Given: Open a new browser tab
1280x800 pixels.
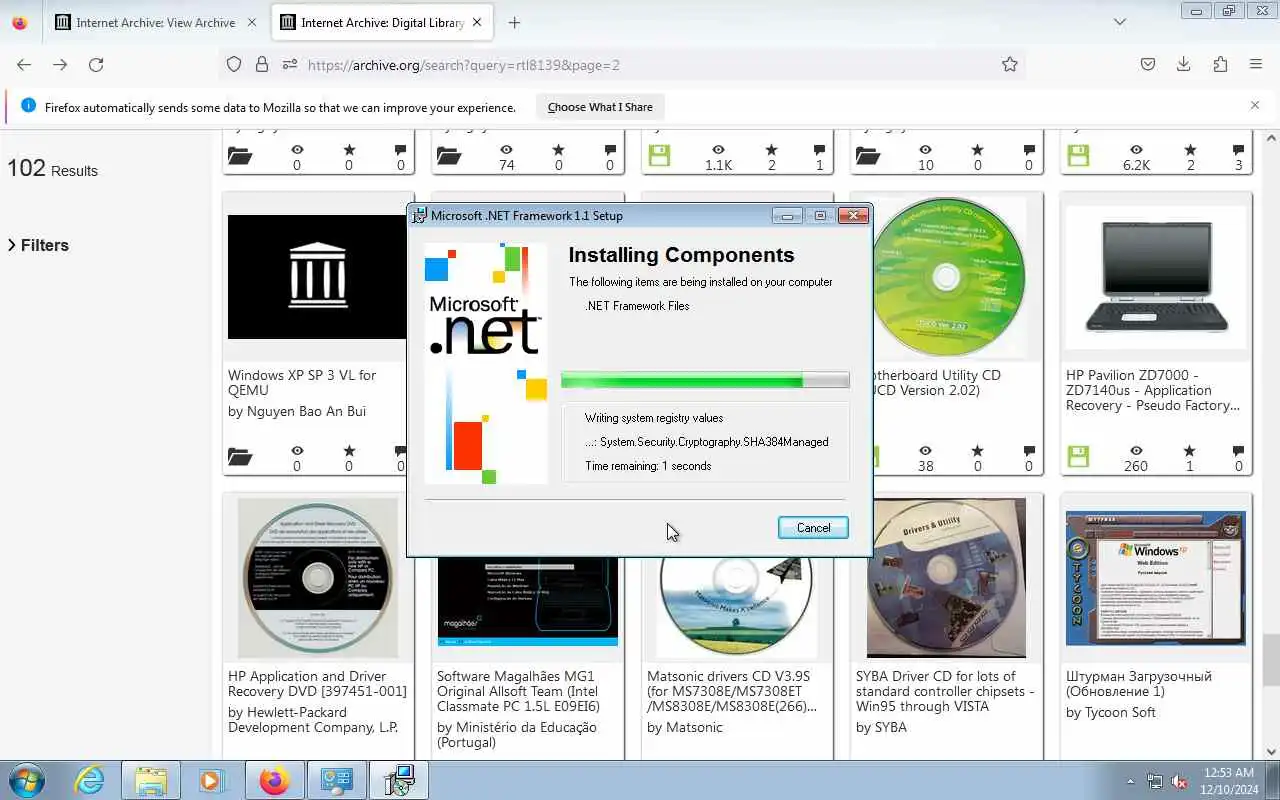Looking at the screenshot, I should [x=514, y=22].
